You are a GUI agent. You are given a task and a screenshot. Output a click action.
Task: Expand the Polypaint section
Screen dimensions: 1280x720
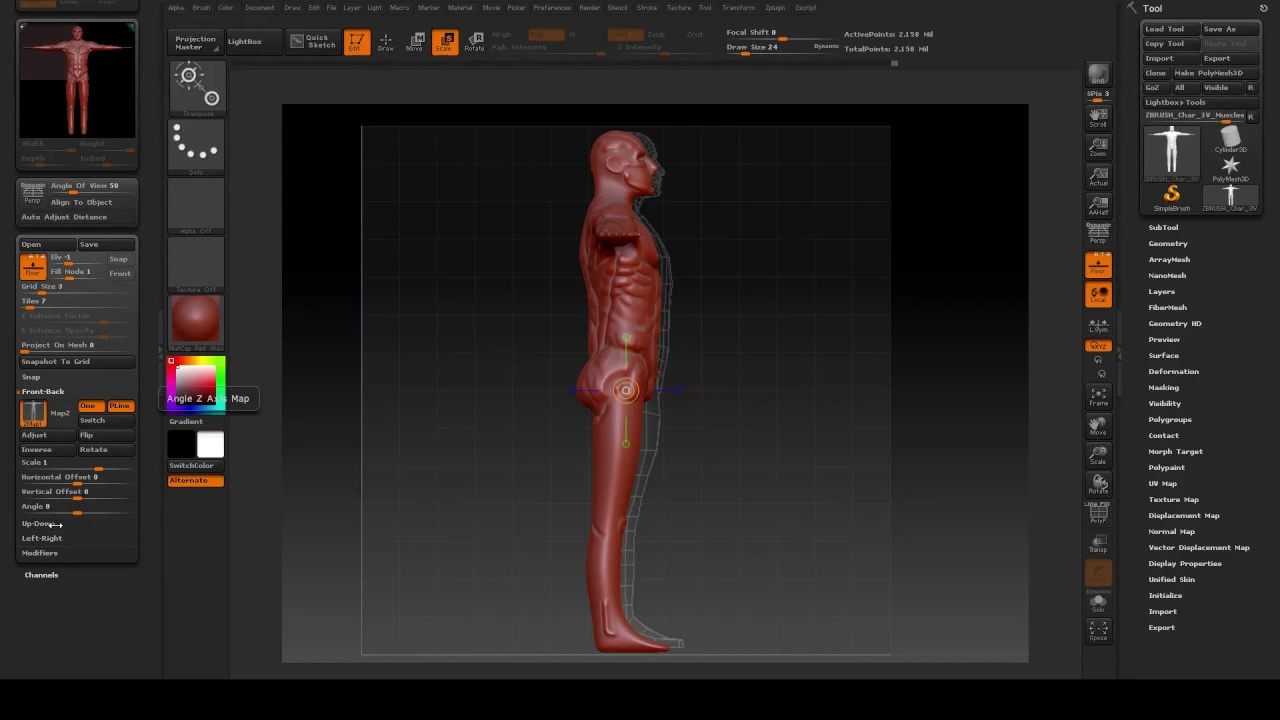coord(1166,467)
